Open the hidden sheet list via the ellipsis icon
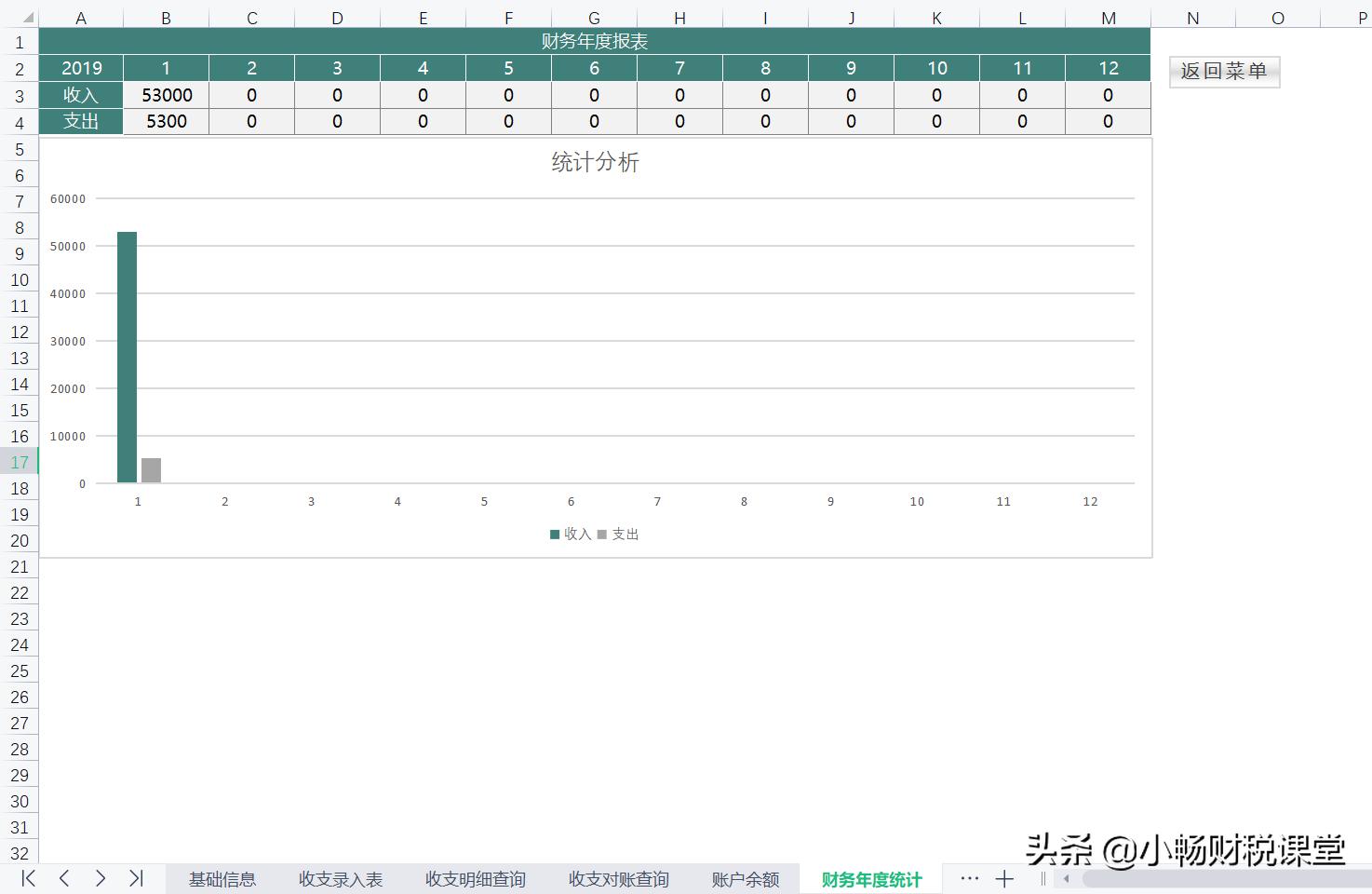This screenshot has height=894, width=1372. click(x=970, y=878)
